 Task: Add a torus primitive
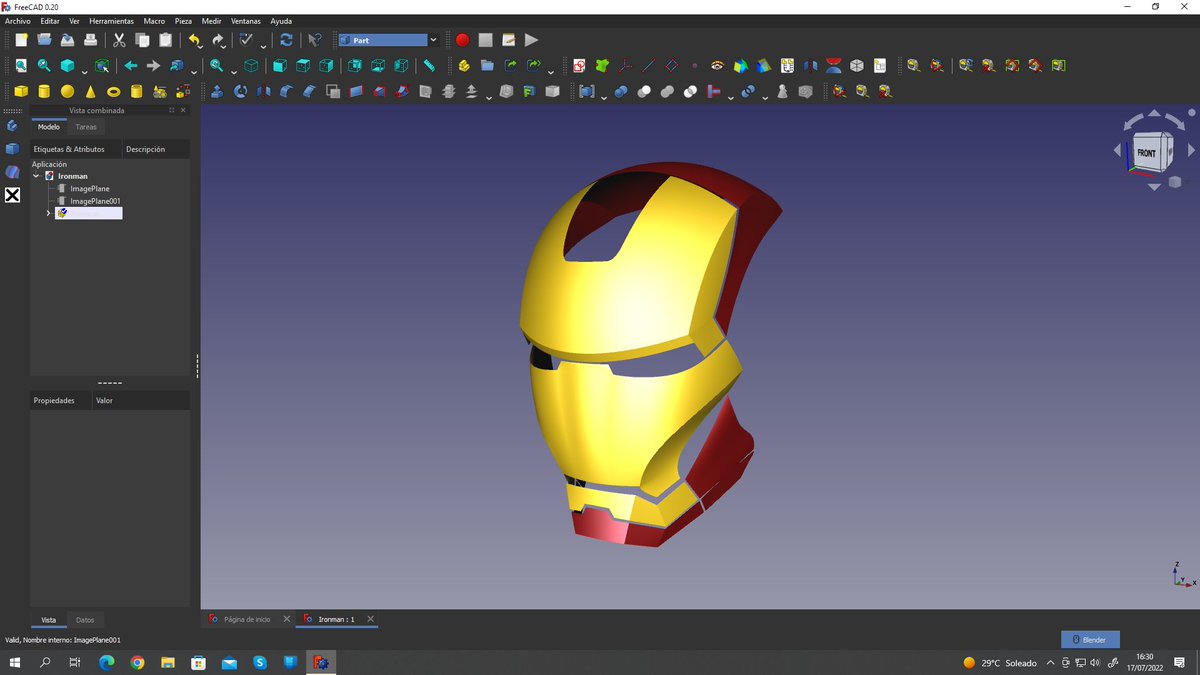(x=113, y=91)
